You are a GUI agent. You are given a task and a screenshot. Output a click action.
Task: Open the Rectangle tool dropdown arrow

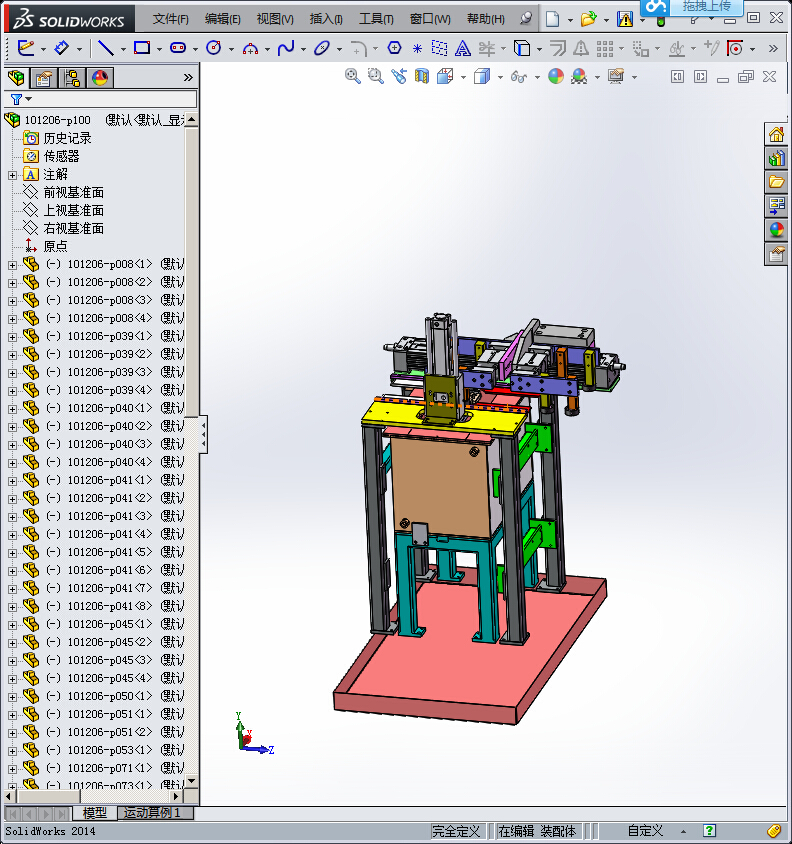point(159,50)
